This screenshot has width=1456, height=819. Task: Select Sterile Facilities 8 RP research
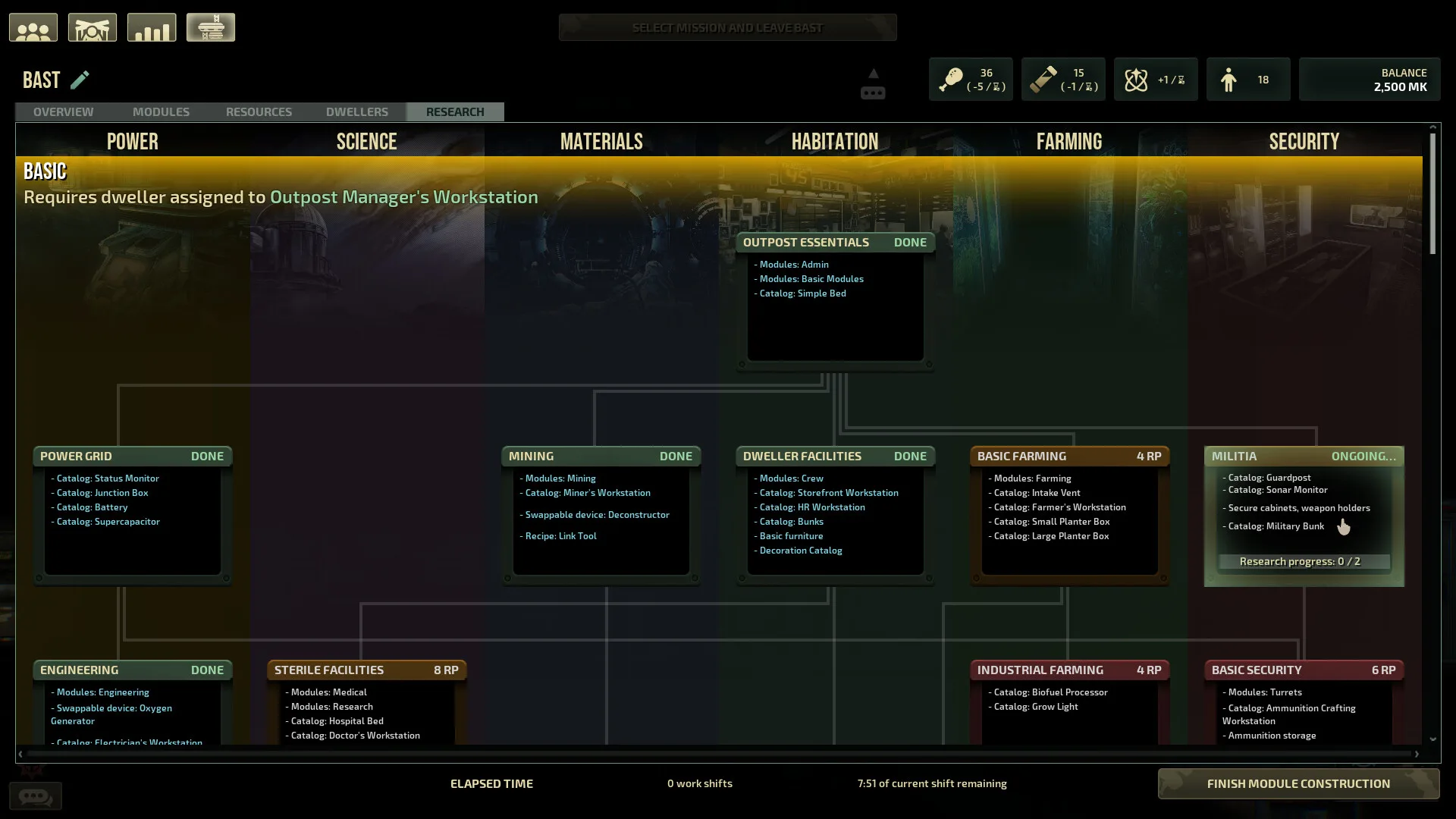(367, 701)
